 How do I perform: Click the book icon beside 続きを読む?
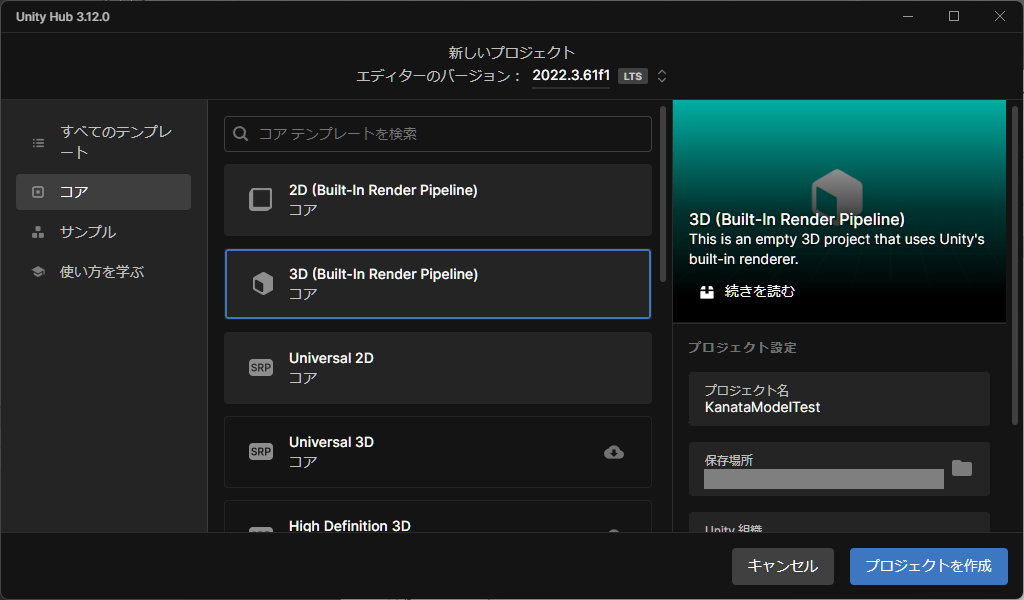pos(707,292)
